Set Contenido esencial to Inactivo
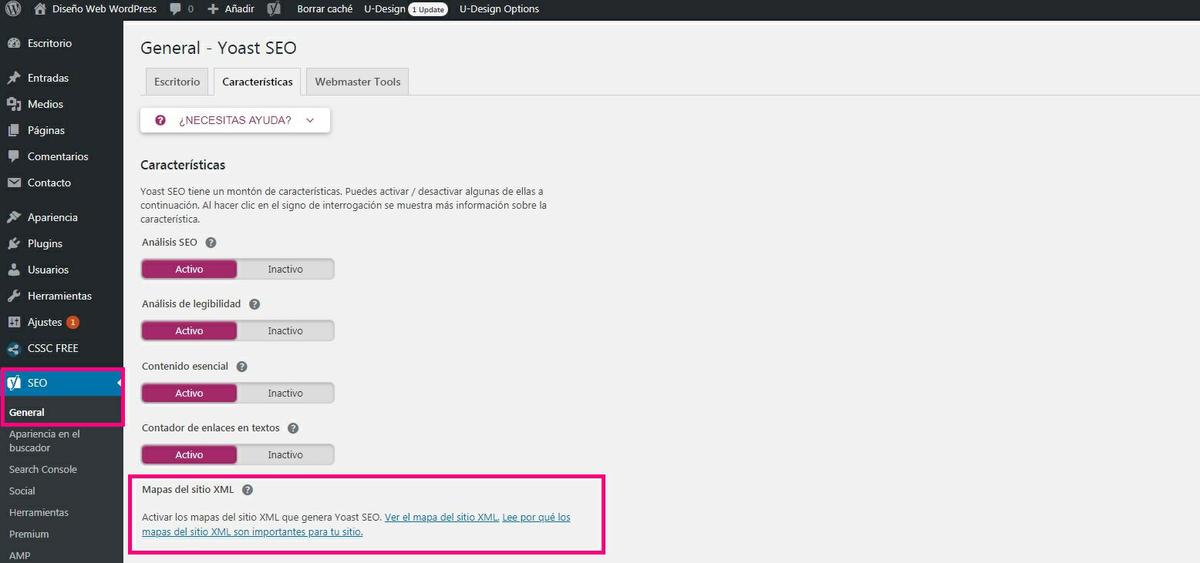Screen dimensions: 1200x563 tap(285, 393)
